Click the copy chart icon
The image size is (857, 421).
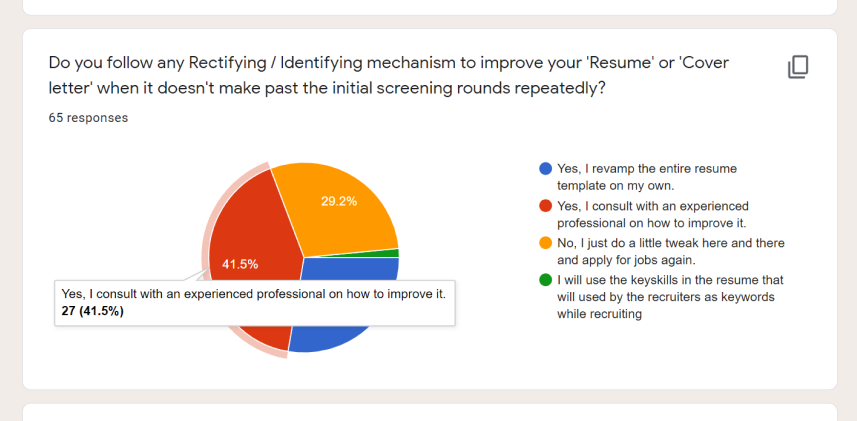click(x=797, y=67)
